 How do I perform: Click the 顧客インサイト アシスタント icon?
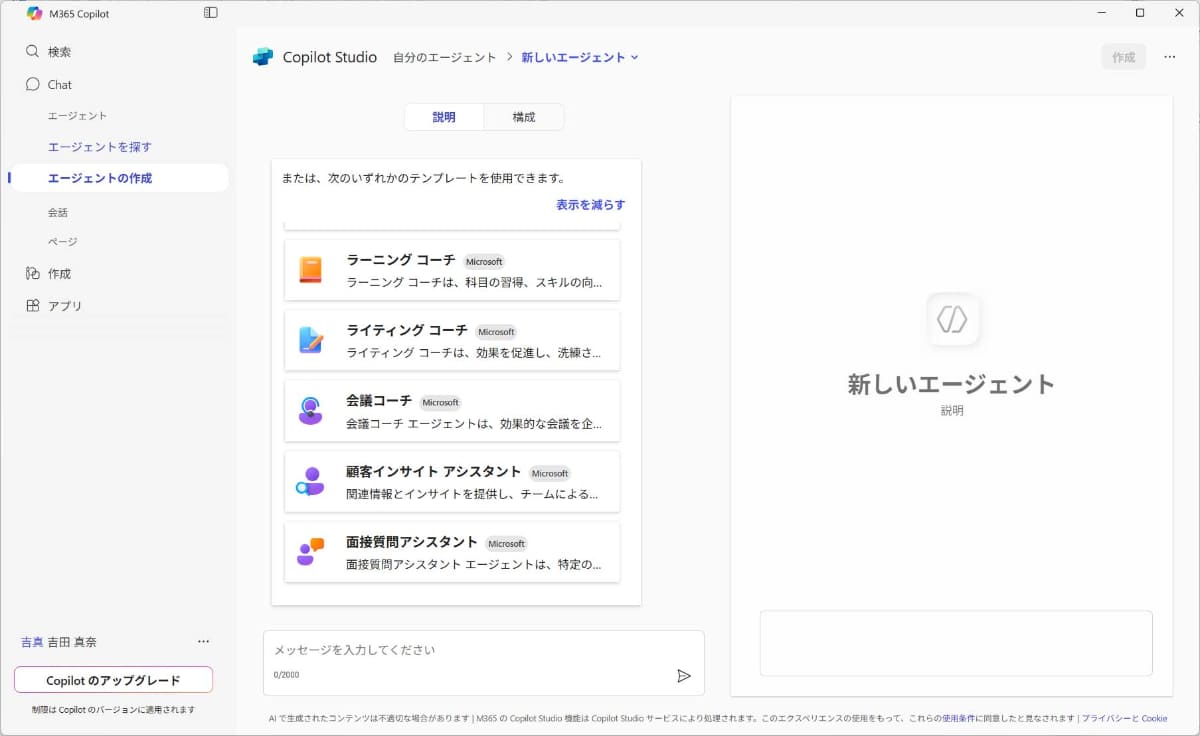(x=310, y=481)
